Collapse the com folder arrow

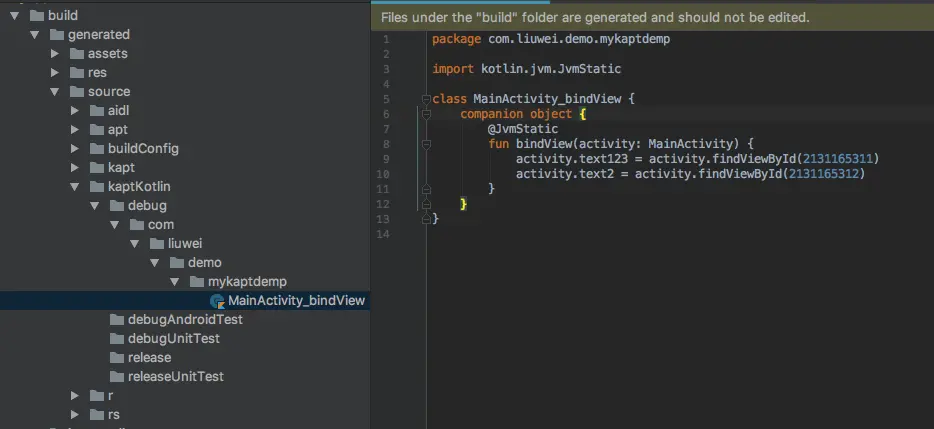point(114,225)
